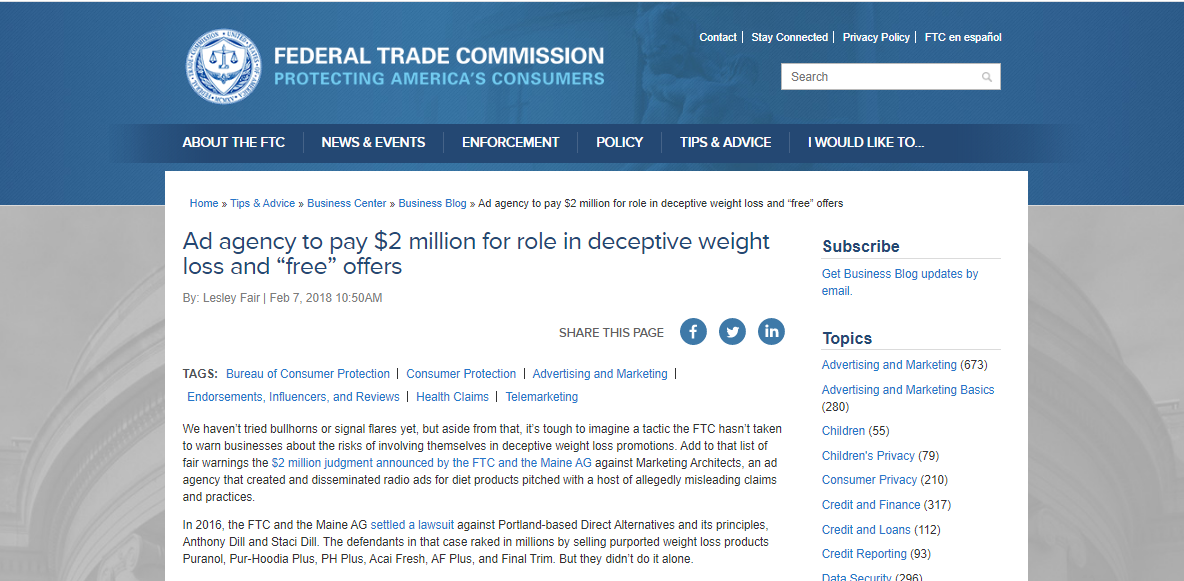Open Business Center breadcrumb link

(x=347, y=203)
